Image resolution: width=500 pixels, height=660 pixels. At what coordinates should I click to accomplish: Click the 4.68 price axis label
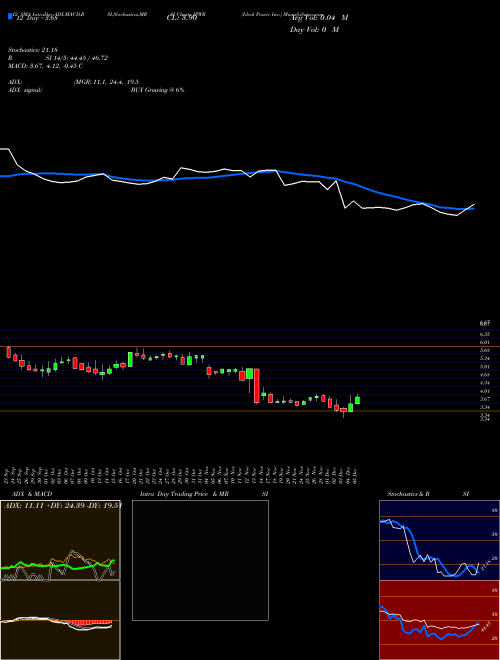pyautogui.click(x=484, y=375)
